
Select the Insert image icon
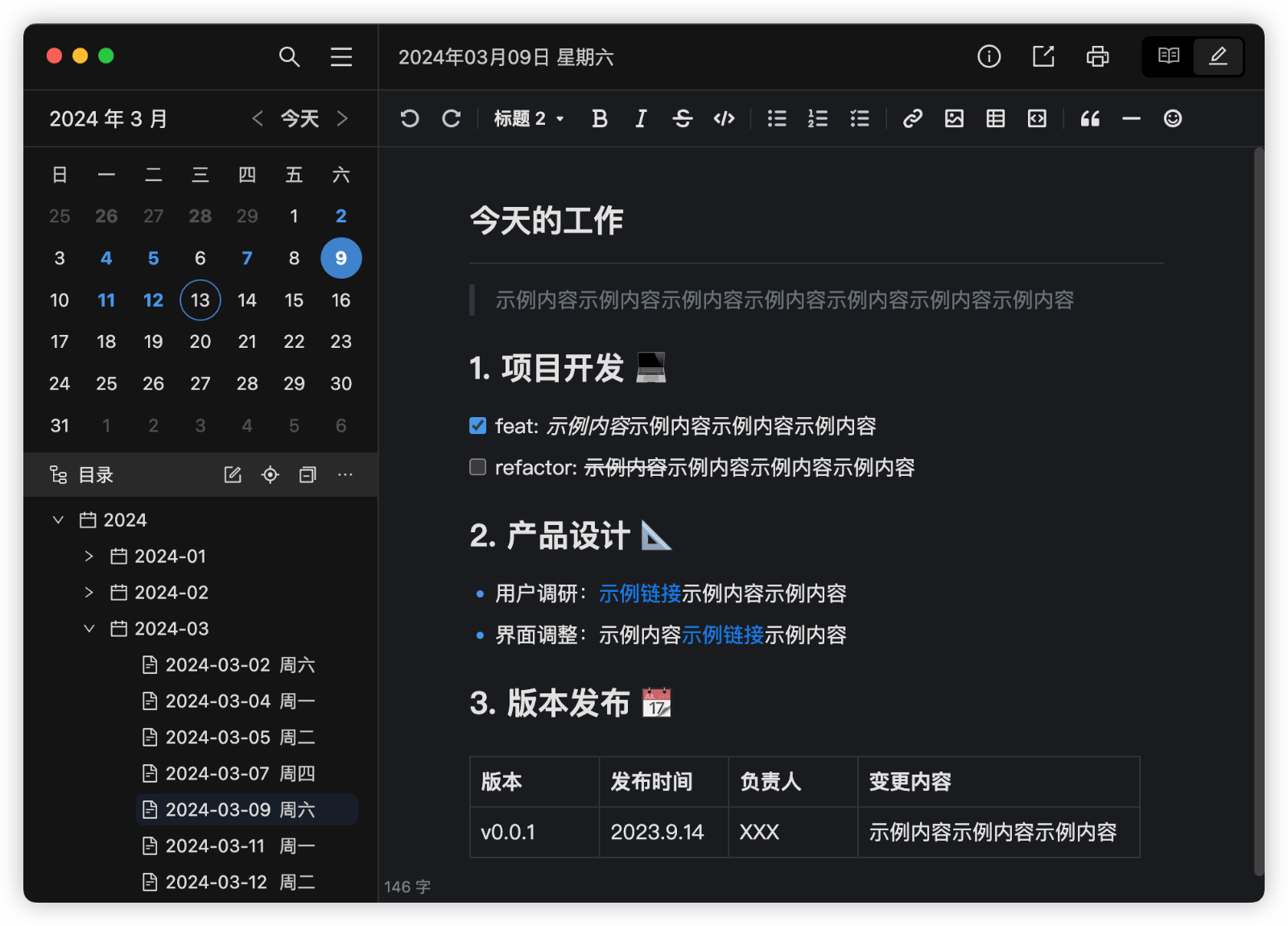click(955, 118)
